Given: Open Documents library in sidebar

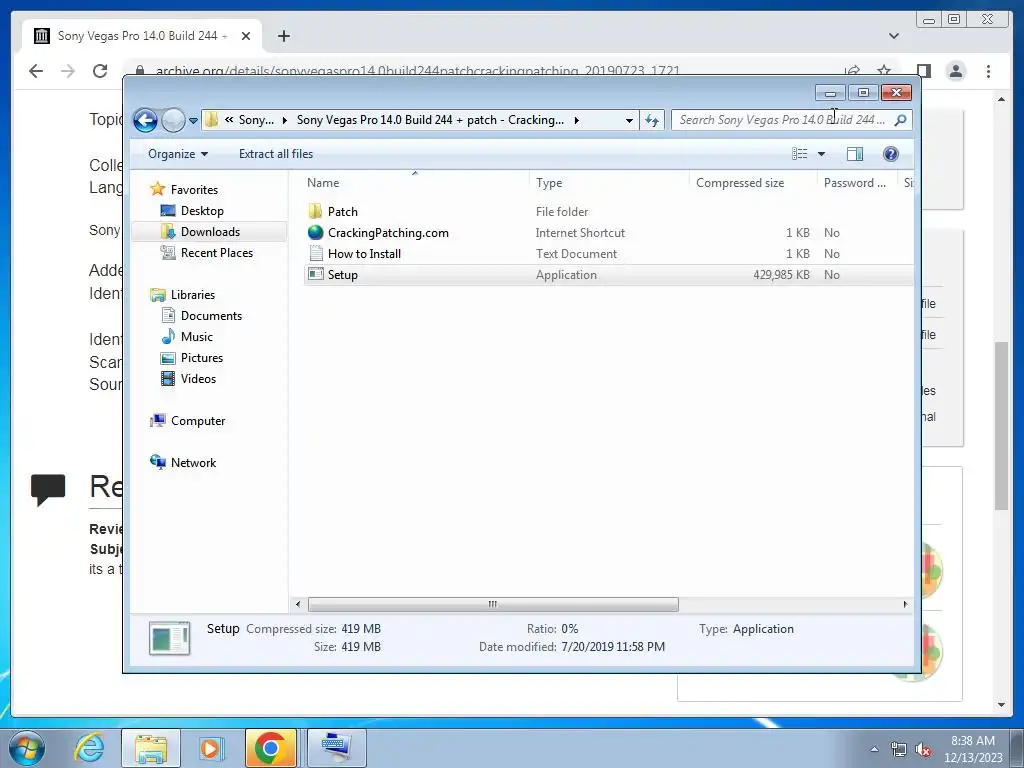Looking at the screenshot, I should pos(211,316).
